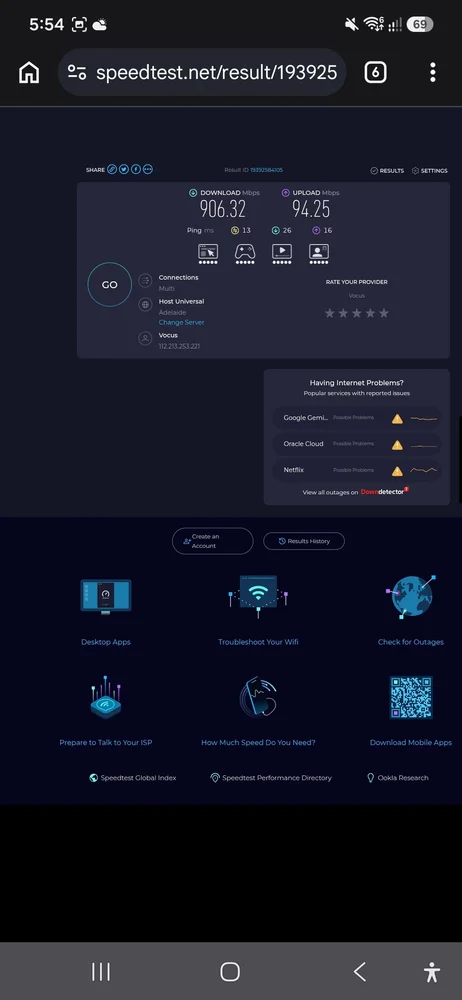This screenshot has width=462, height=1000.
Task: Open site settings icon in address bar
Action: click(77, 73)
